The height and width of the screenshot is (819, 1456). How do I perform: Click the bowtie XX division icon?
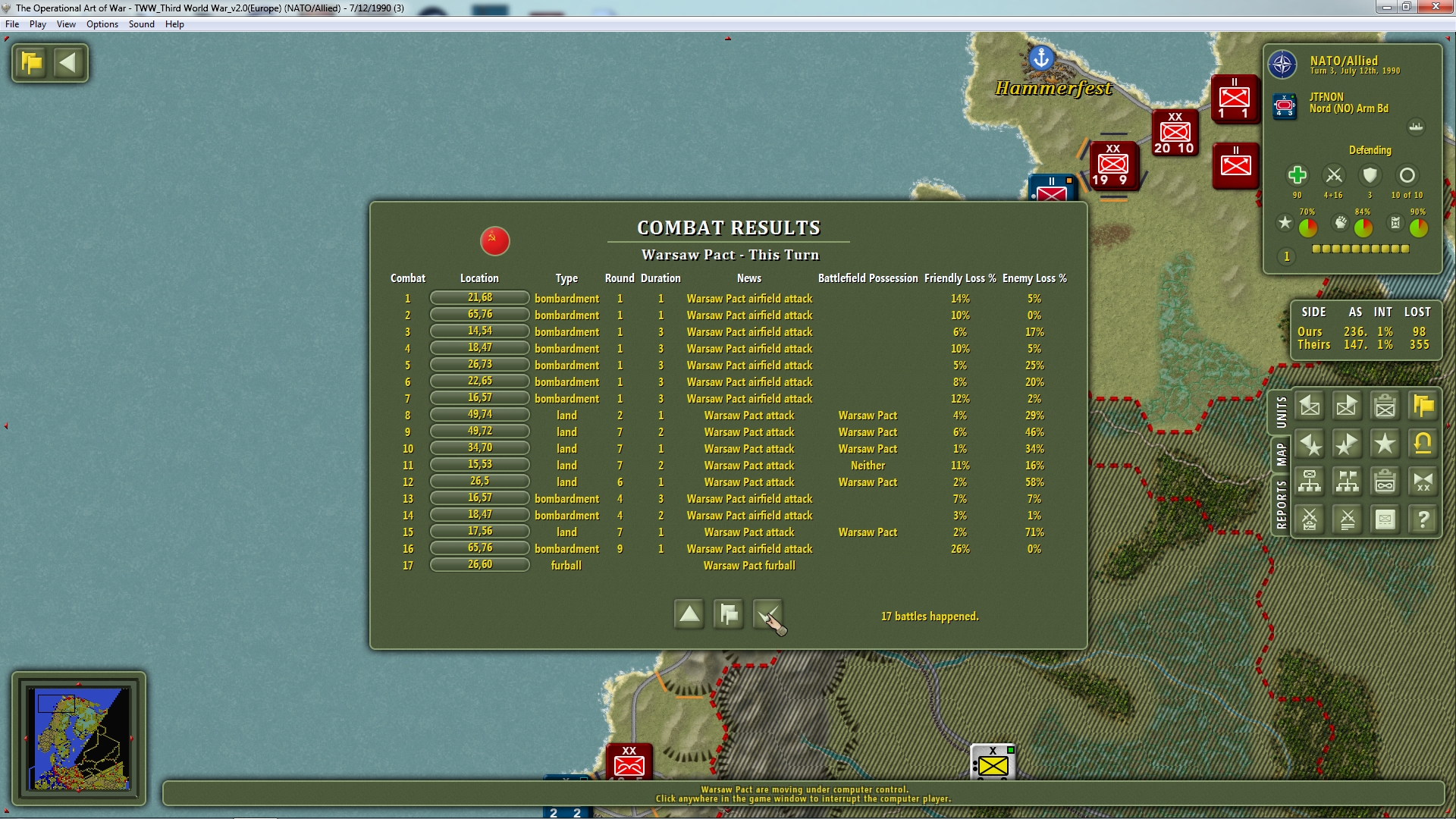(x=1423, y=482)
